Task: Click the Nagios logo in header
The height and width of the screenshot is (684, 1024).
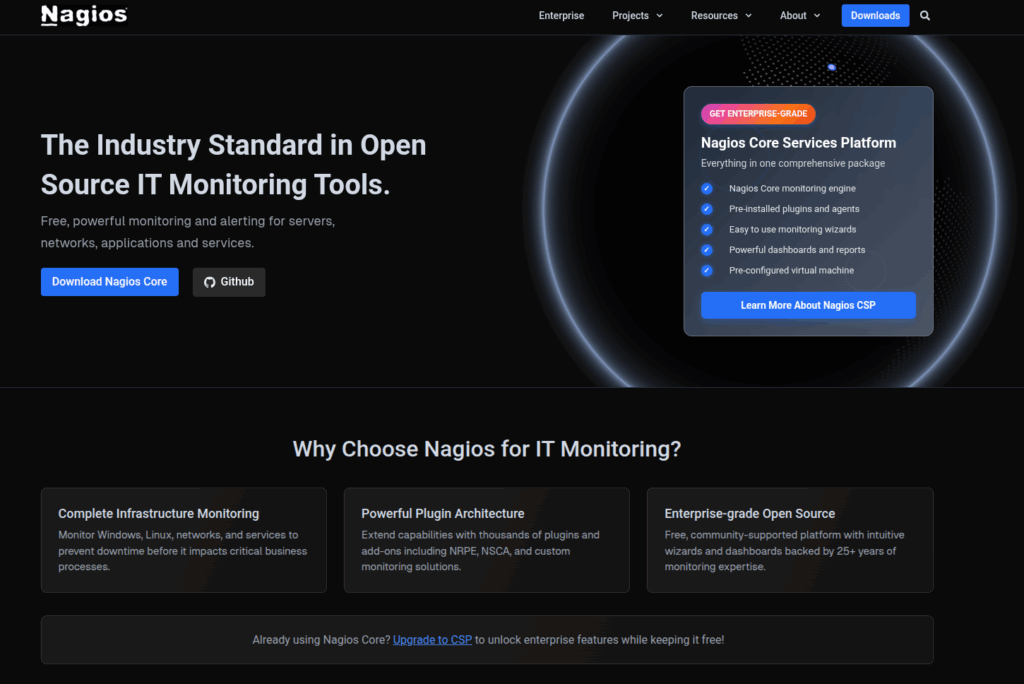Action: coord(84,15)
